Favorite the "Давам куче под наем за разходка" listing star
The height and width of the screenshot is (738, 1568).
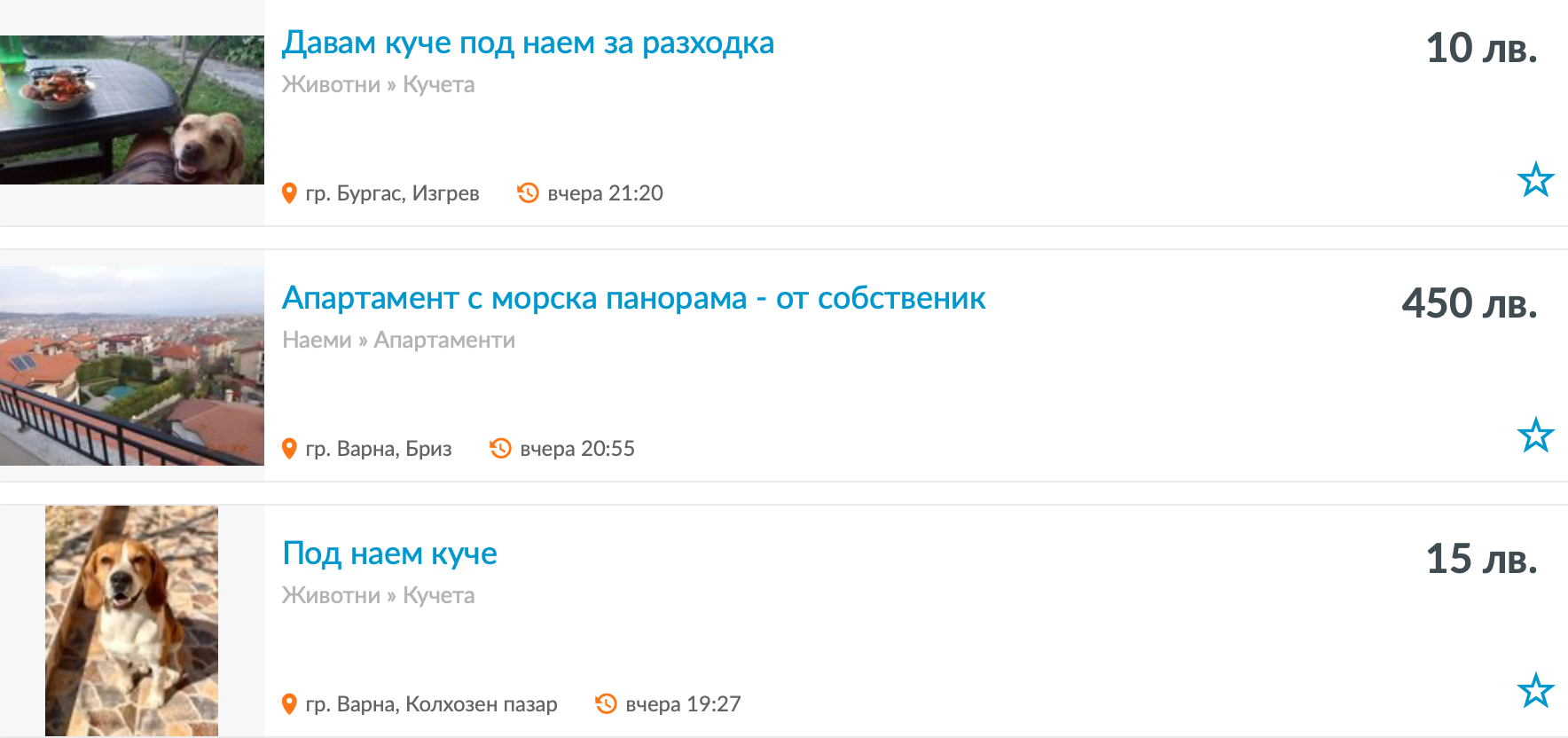pos(1535,180)
